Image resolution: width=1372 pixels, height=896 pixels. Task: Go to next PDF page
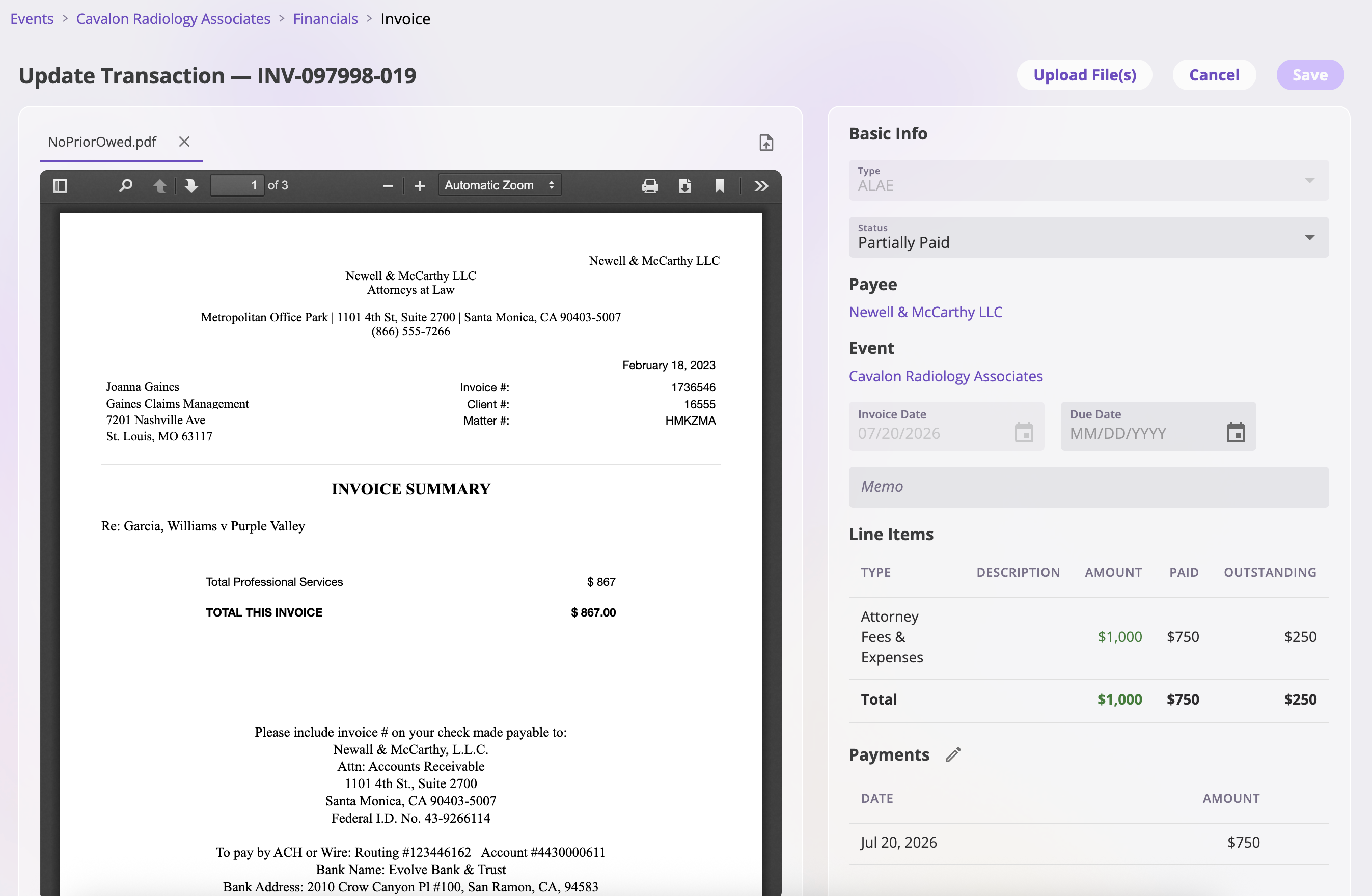(x=191, y=185)
